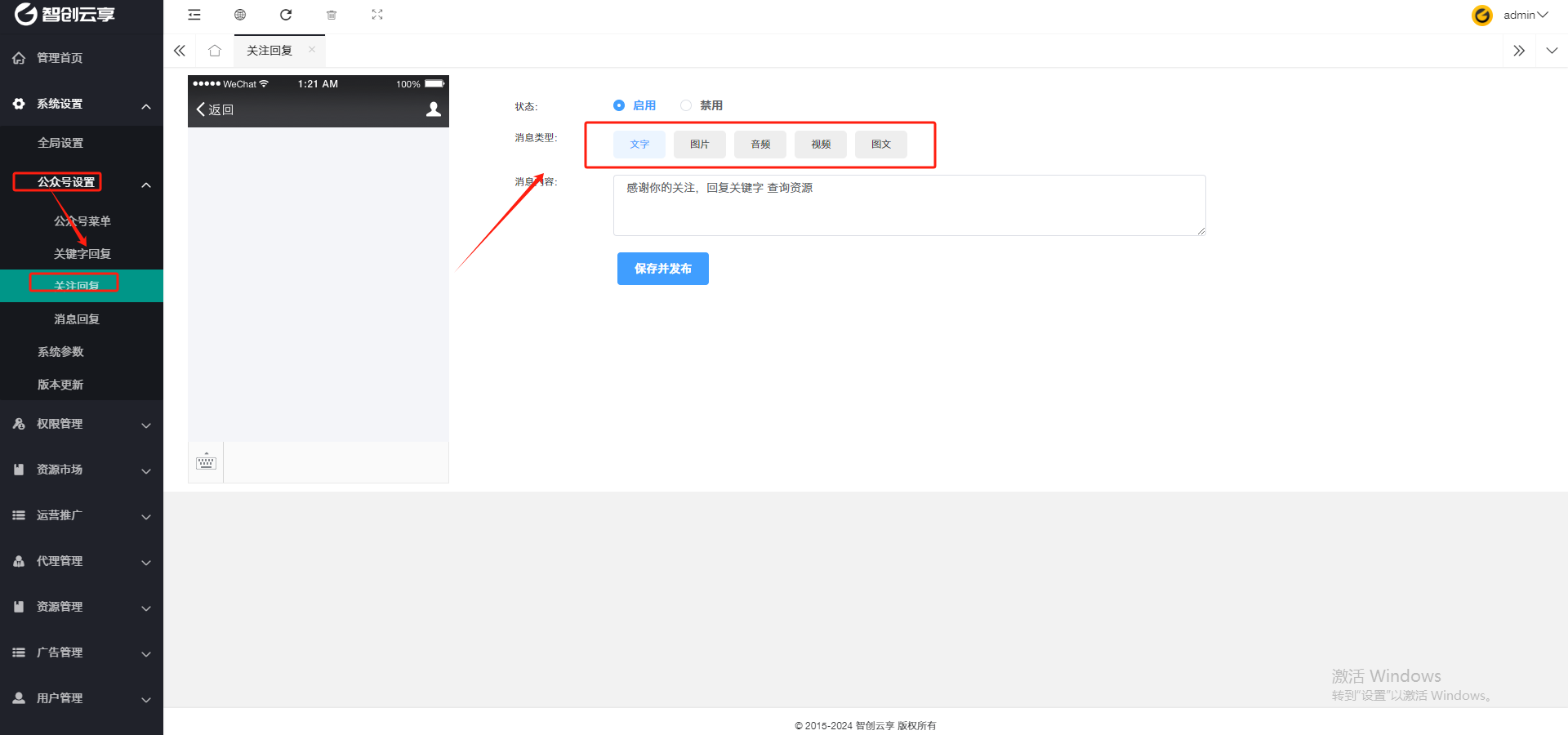Click the keyboard icon in the phone preview
The width and height of the screenshot is (1568, 735).
coord(206,462)
